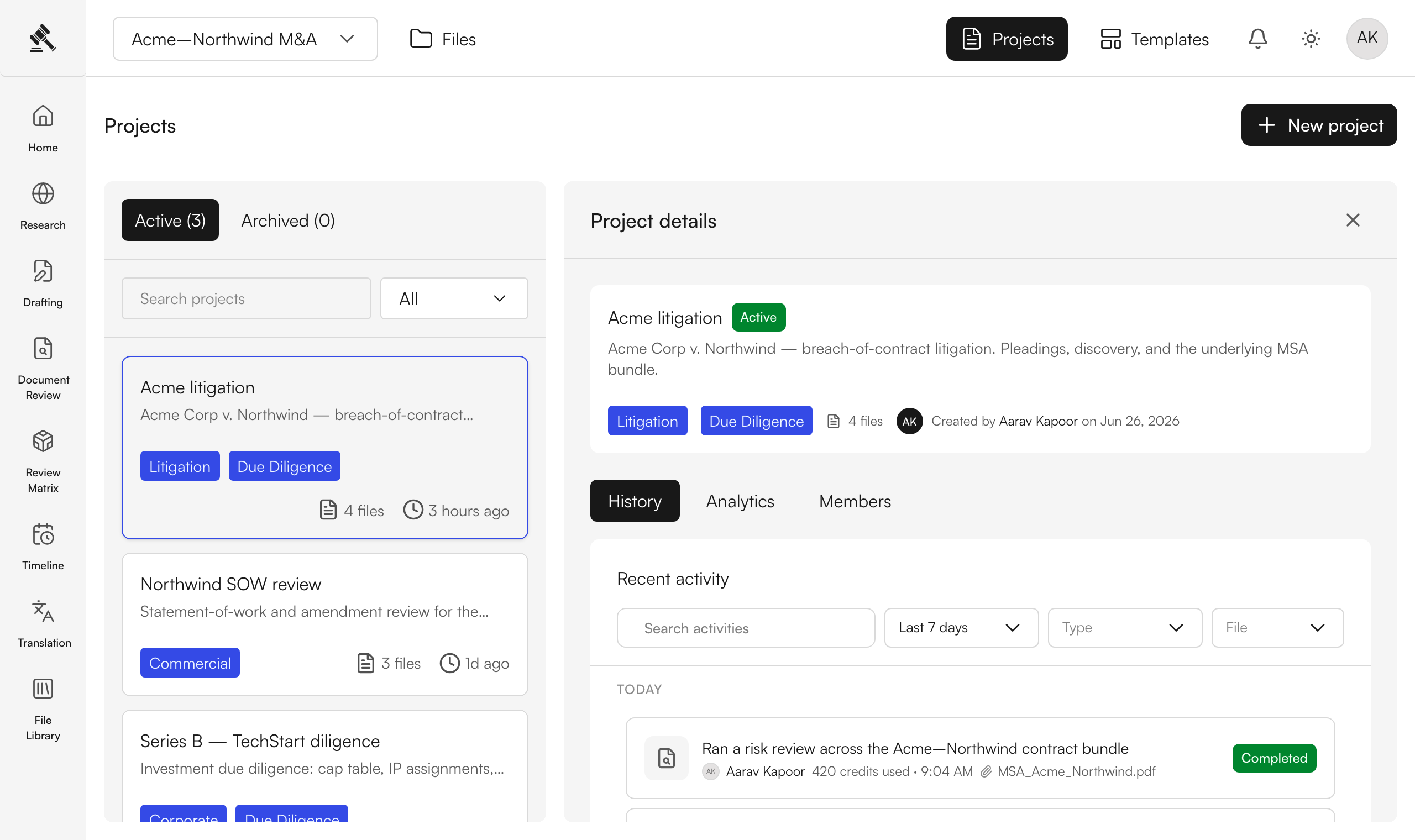Click file icon in project details summary
1415x840 pixels.
(833, 421)
